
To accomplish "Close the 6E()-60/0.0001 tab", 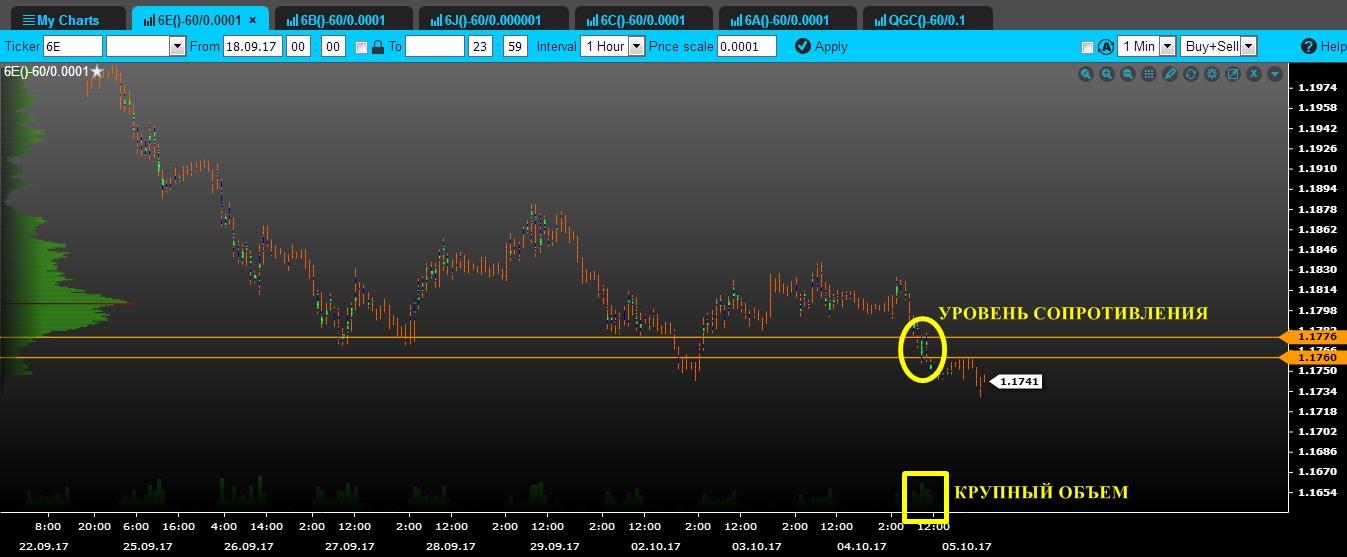I will (x=252, y=20).
